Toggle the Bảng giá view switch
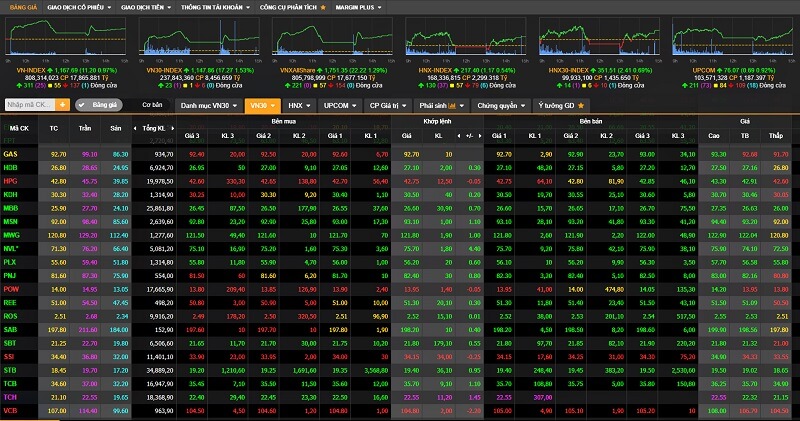This screenshot has width=800, height=421. point(101,104)
